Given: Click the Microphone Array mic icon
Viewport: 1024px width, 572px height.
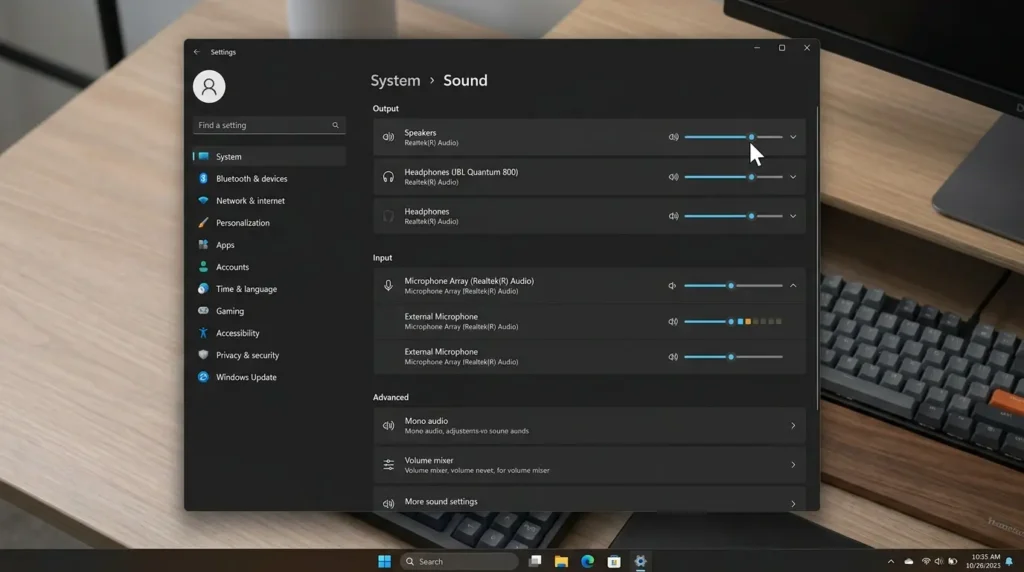Looking at the screenshot, I should [389, 286].
